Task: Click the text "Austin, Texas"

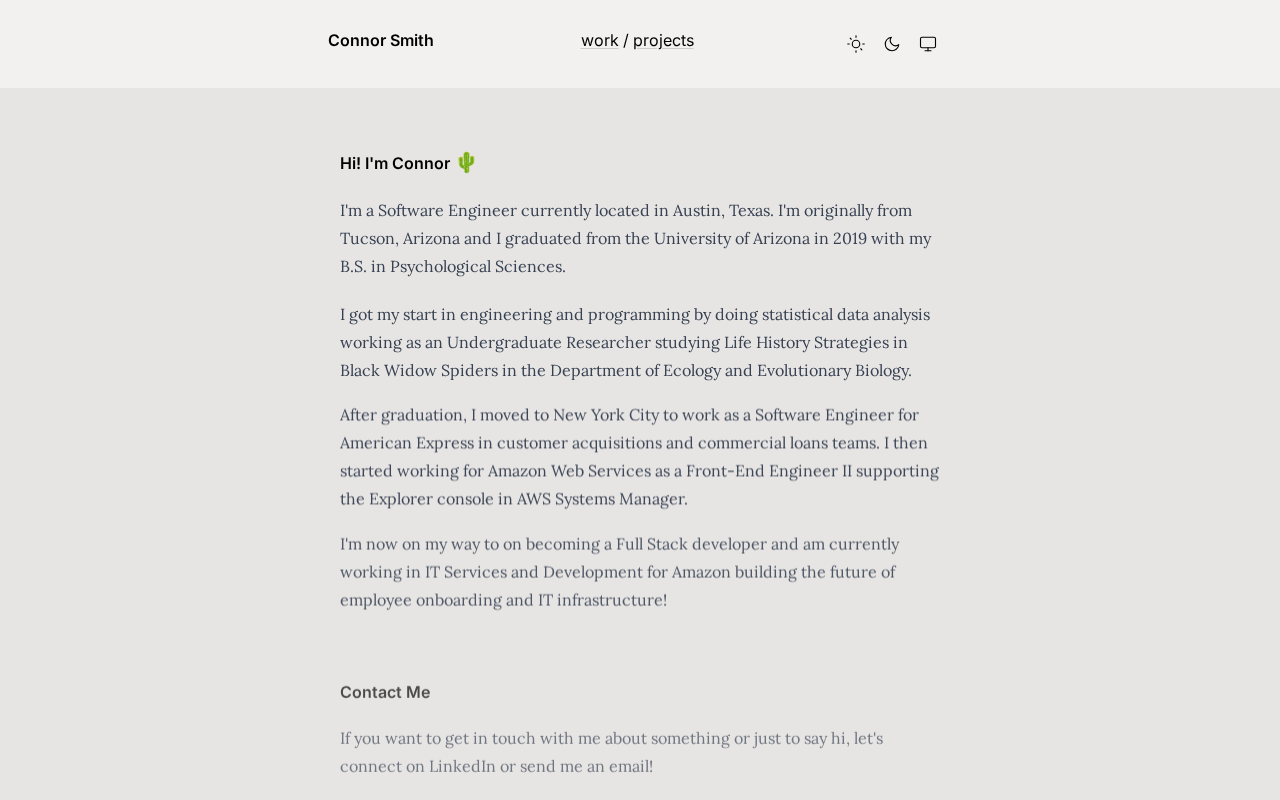Action: (x=721, y=210)
